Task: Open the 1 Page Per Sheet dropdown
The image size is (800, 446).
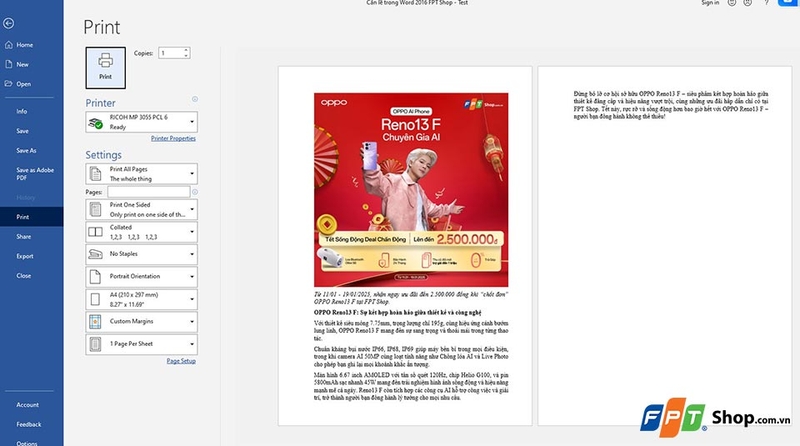Action: [x=141, y=344]
